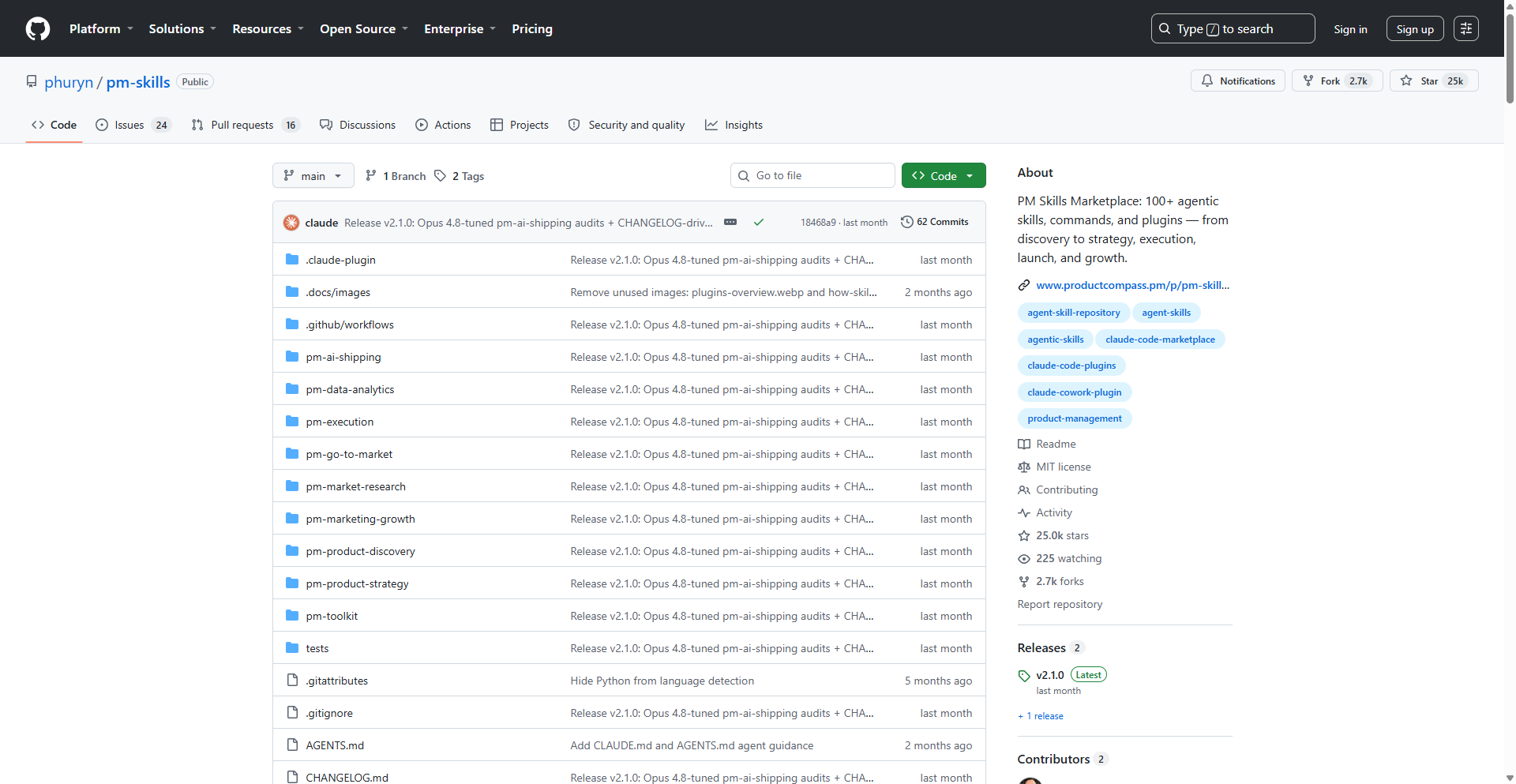Open commit 18468a9 hash link
The image size is (1516, 784).
click(x=818, y=223)
